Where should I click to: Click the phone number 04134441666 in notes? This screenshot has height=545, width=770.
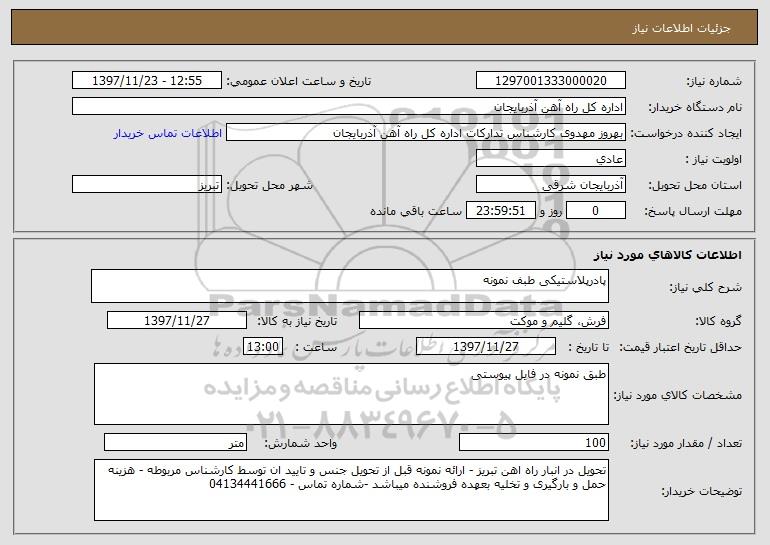coord(248,484)
